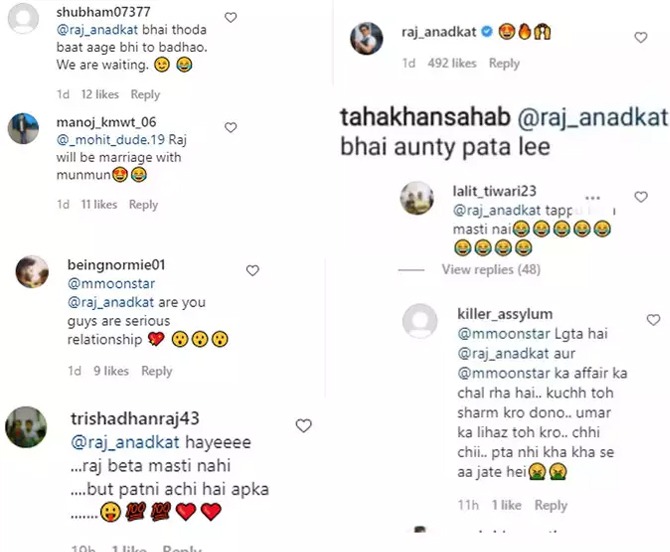Reply to beingnormie01's comment

pos(157,371)
